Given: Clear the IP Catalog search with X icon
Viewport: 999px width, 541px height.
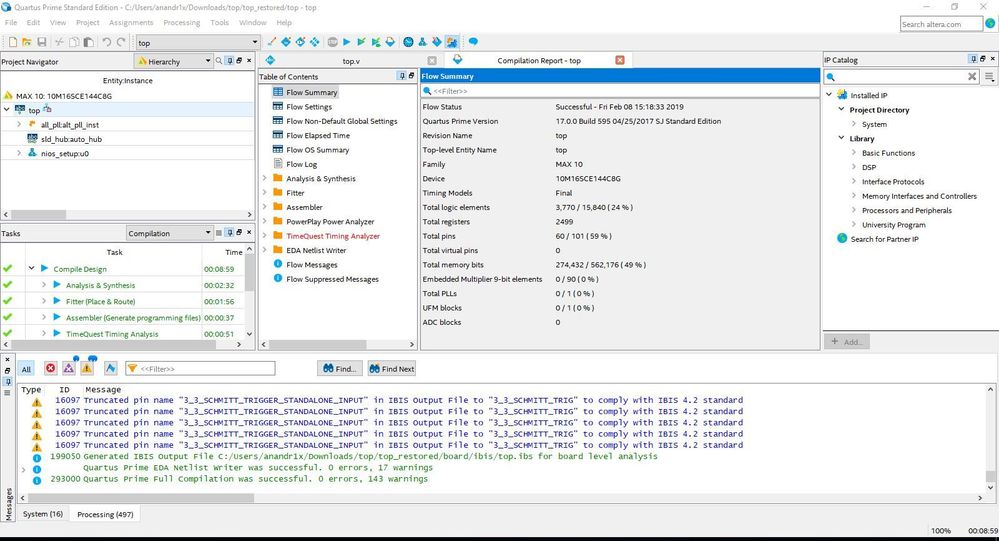Looking at the screenshot, I should click(972, 76).
